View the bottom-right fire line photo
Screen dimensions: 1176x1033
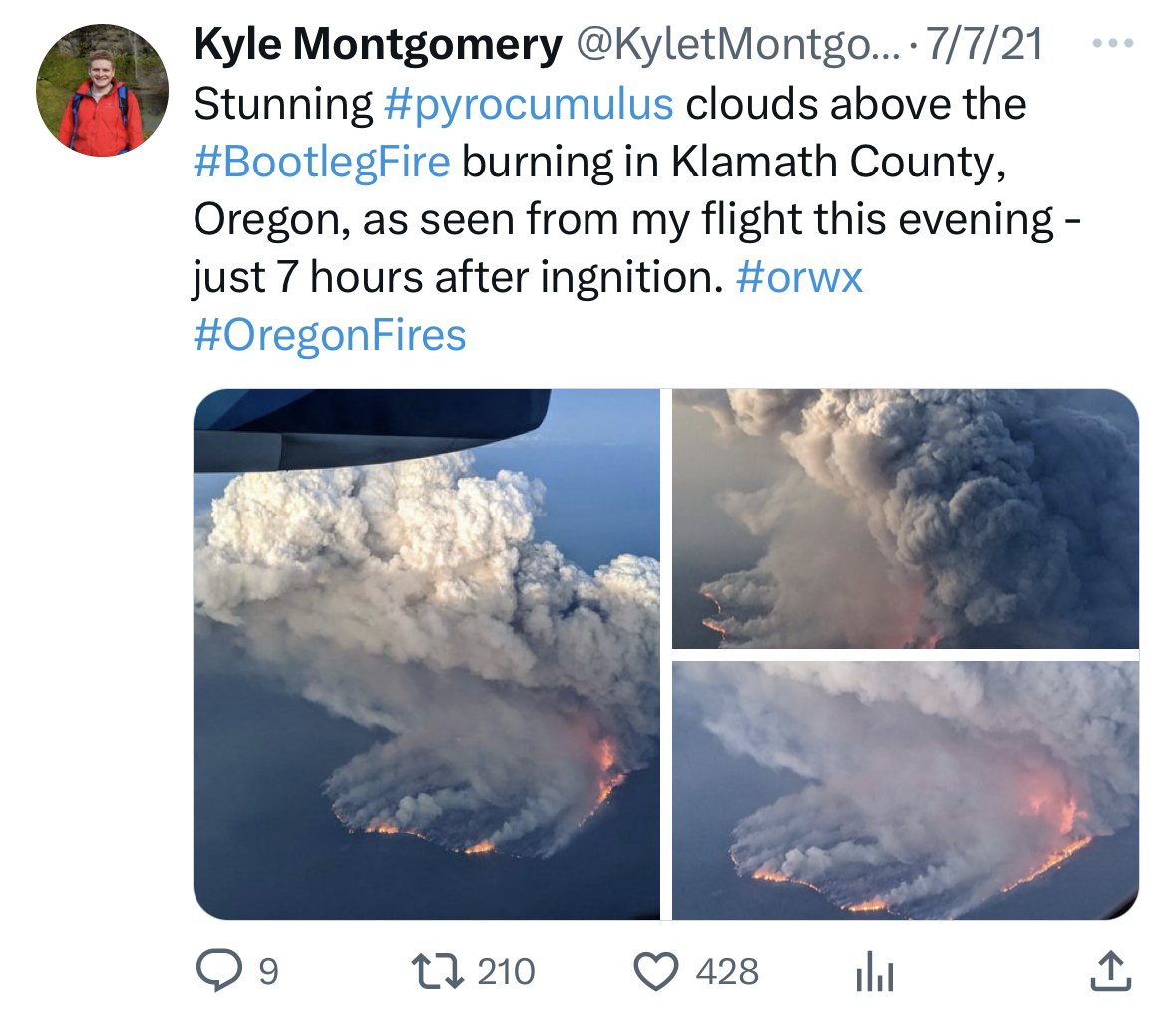pyautogui.click(x=906, y=791)
